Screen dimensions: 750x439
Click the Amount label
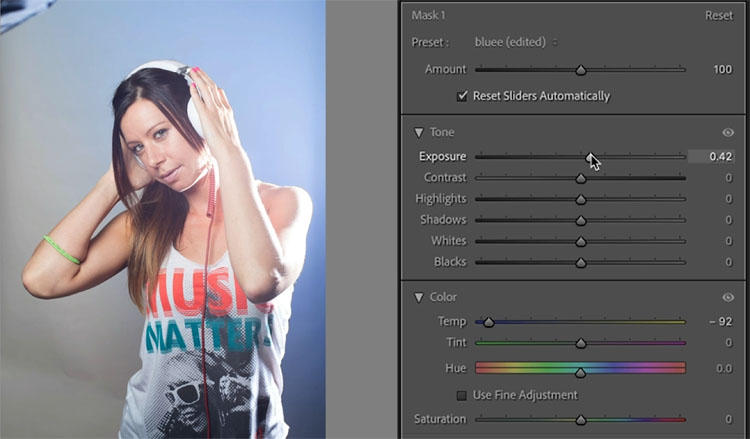[x=445, y=69]
